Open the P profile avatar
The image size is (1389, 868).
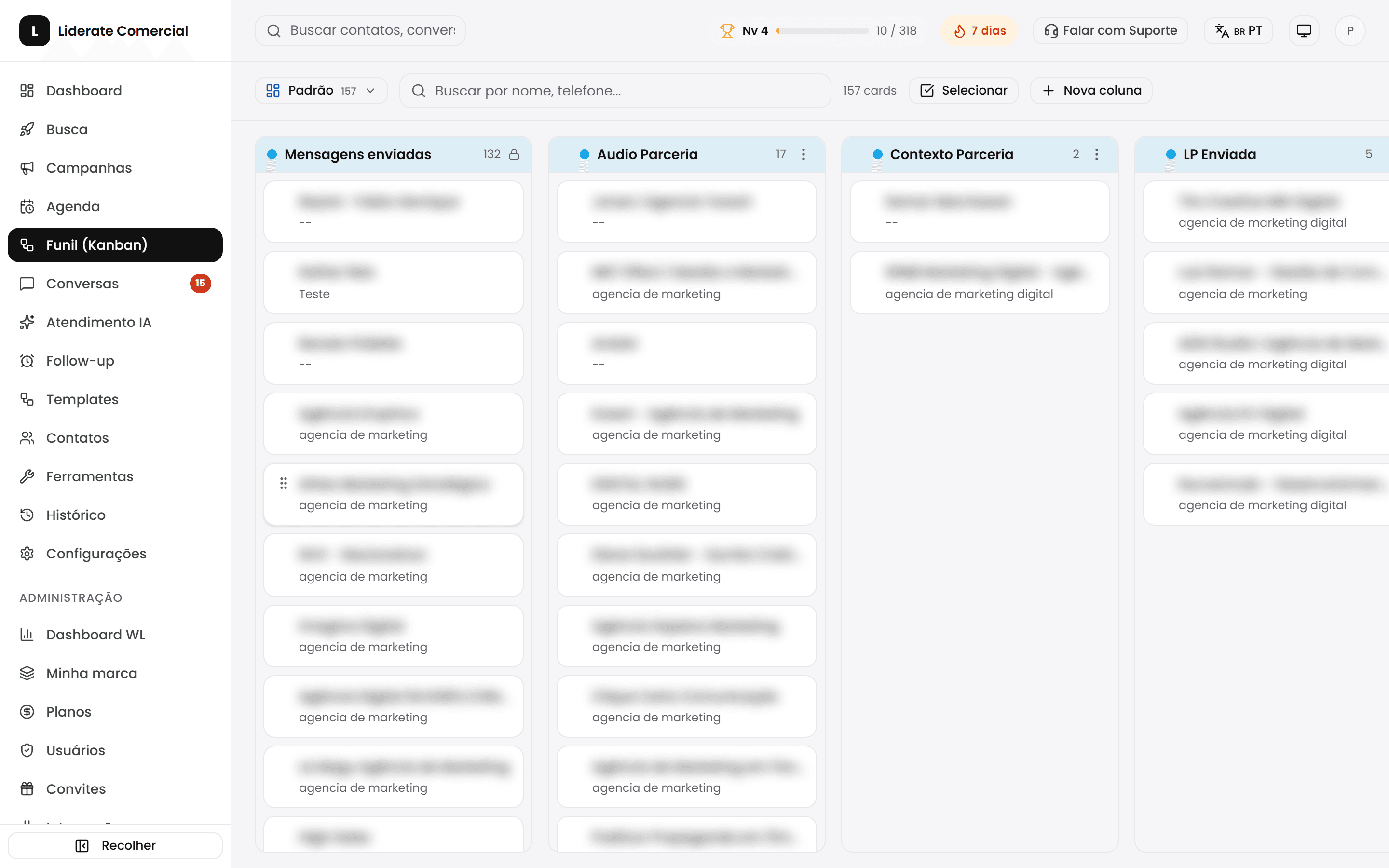[x=1350, y=30]
